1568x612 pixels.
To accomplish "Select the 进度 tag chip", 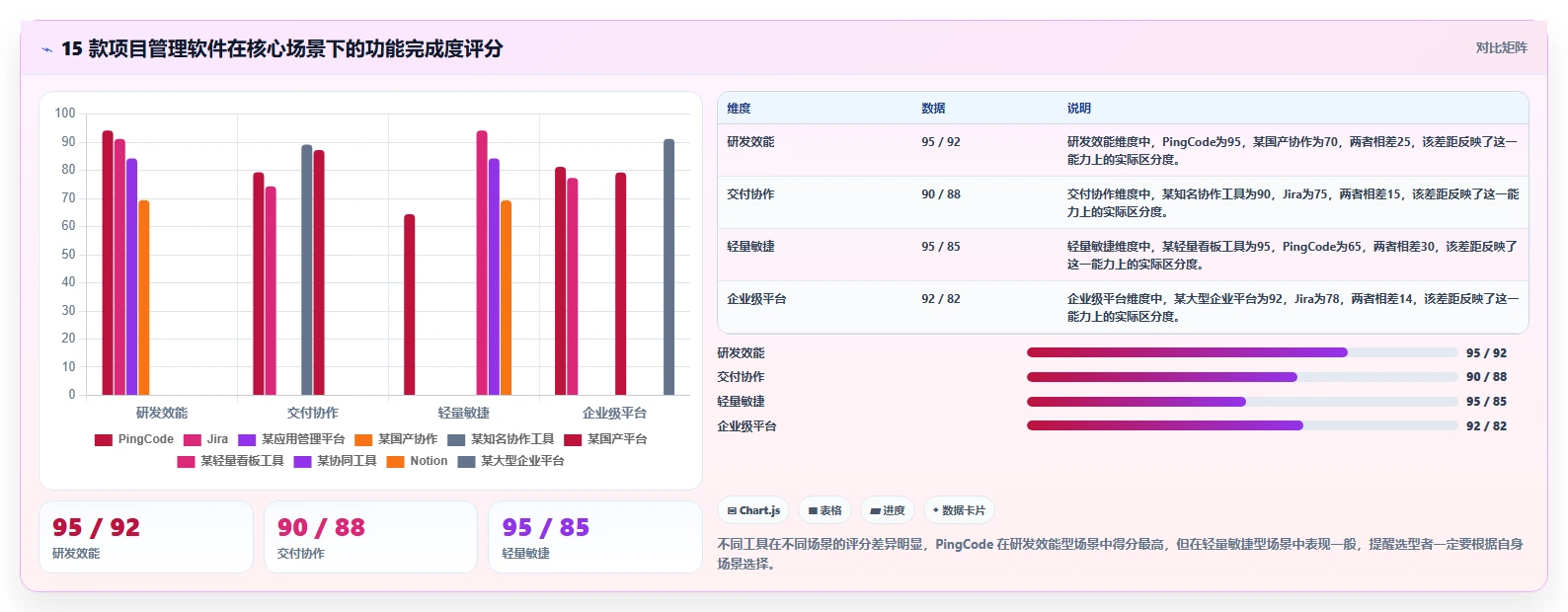I will [x=888, y=510].
